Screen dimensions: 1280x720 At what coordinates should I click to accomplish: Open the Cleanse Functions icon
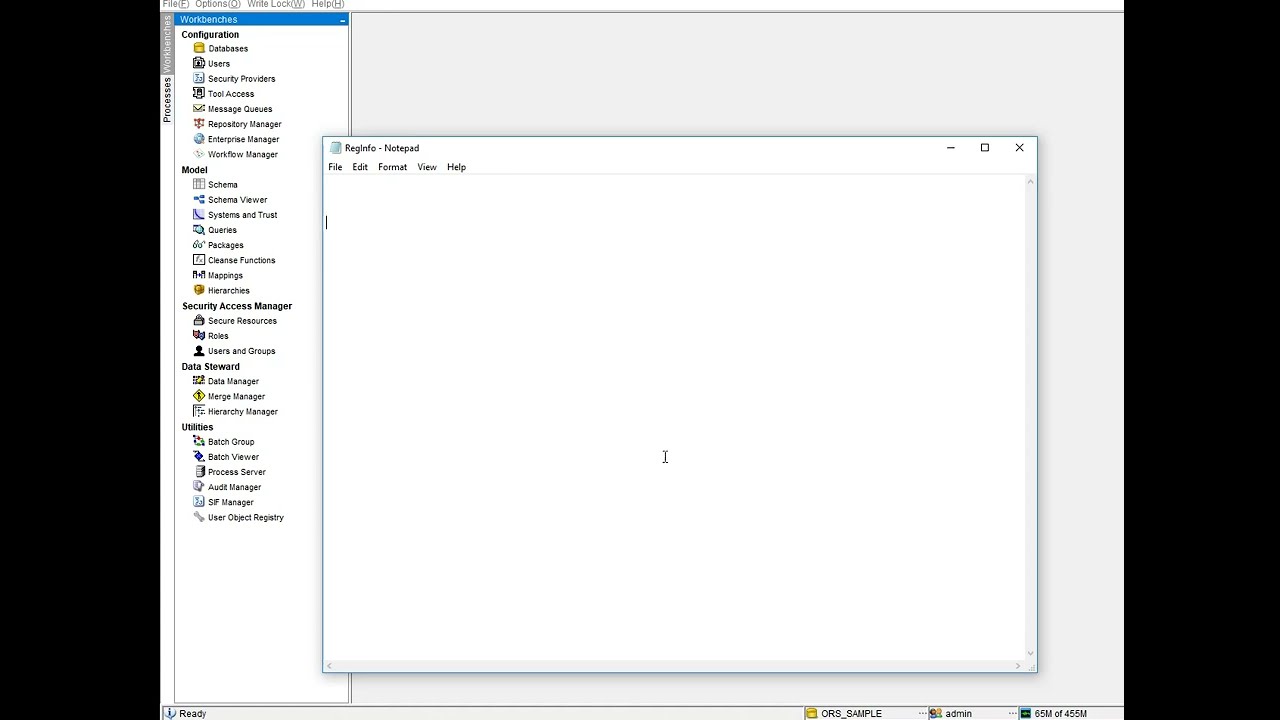[x=199, y=260]
